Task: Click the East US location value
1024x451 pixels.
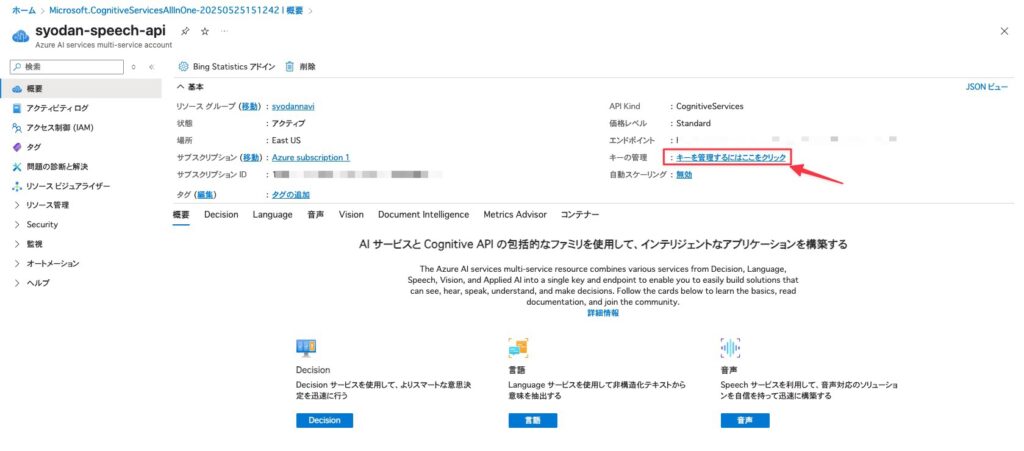Action: (x=286, y=140)
